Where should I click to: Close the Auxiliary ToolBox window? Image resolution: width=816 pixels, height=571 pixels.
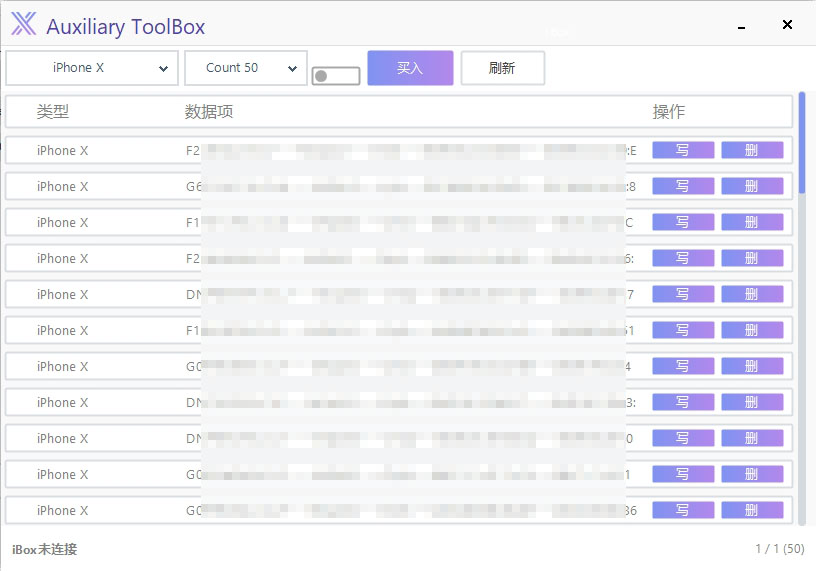point(787,24)
